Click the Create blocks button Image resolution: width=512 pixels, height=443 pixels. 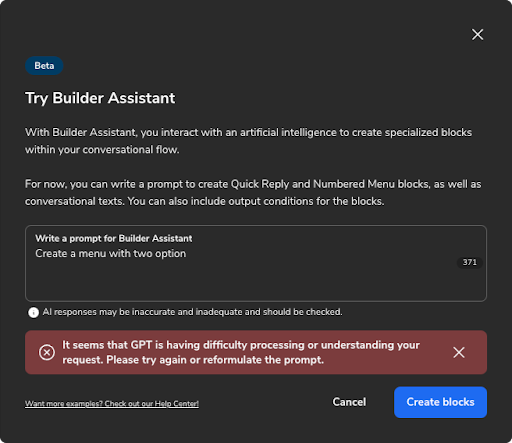440,402
